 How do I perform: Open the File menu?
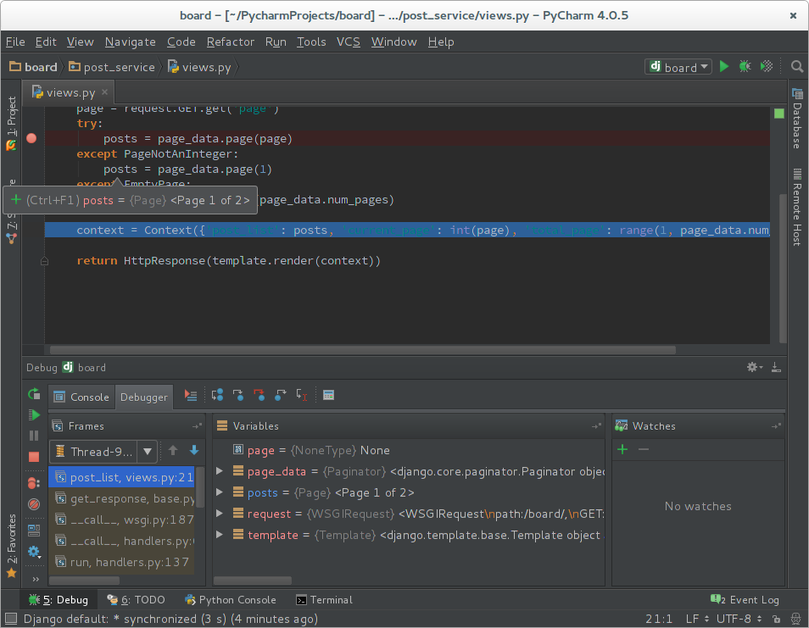coord(15,42)
